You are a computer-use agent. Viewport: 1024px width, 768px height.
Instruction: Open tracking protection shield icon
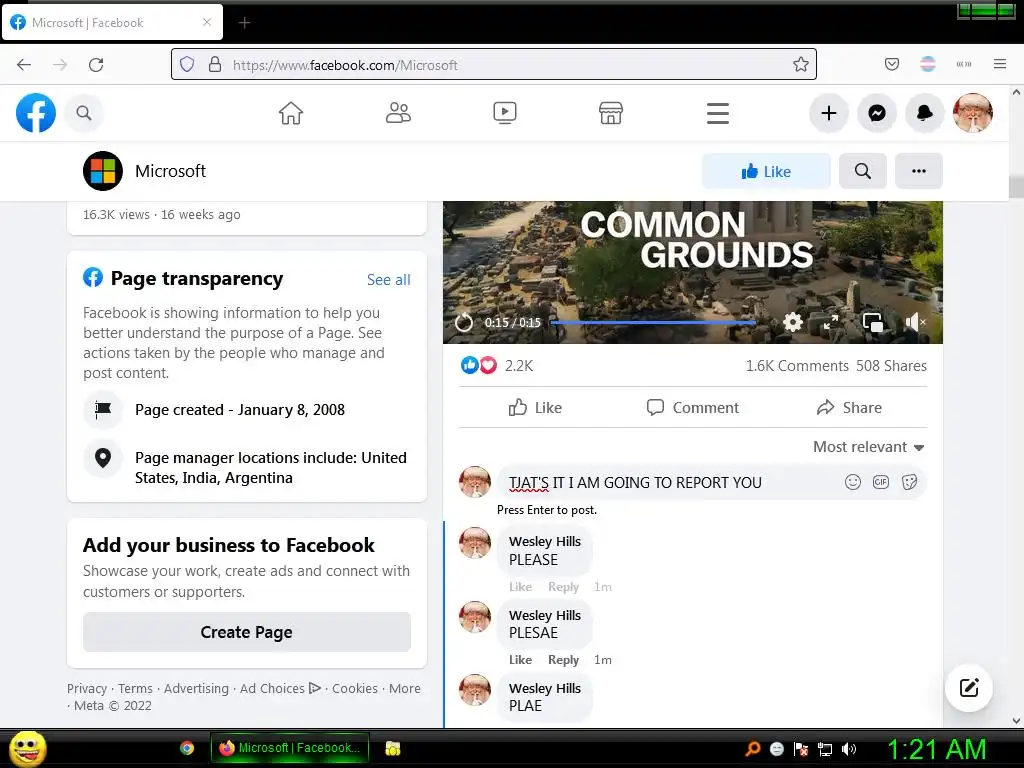(187, 64)
